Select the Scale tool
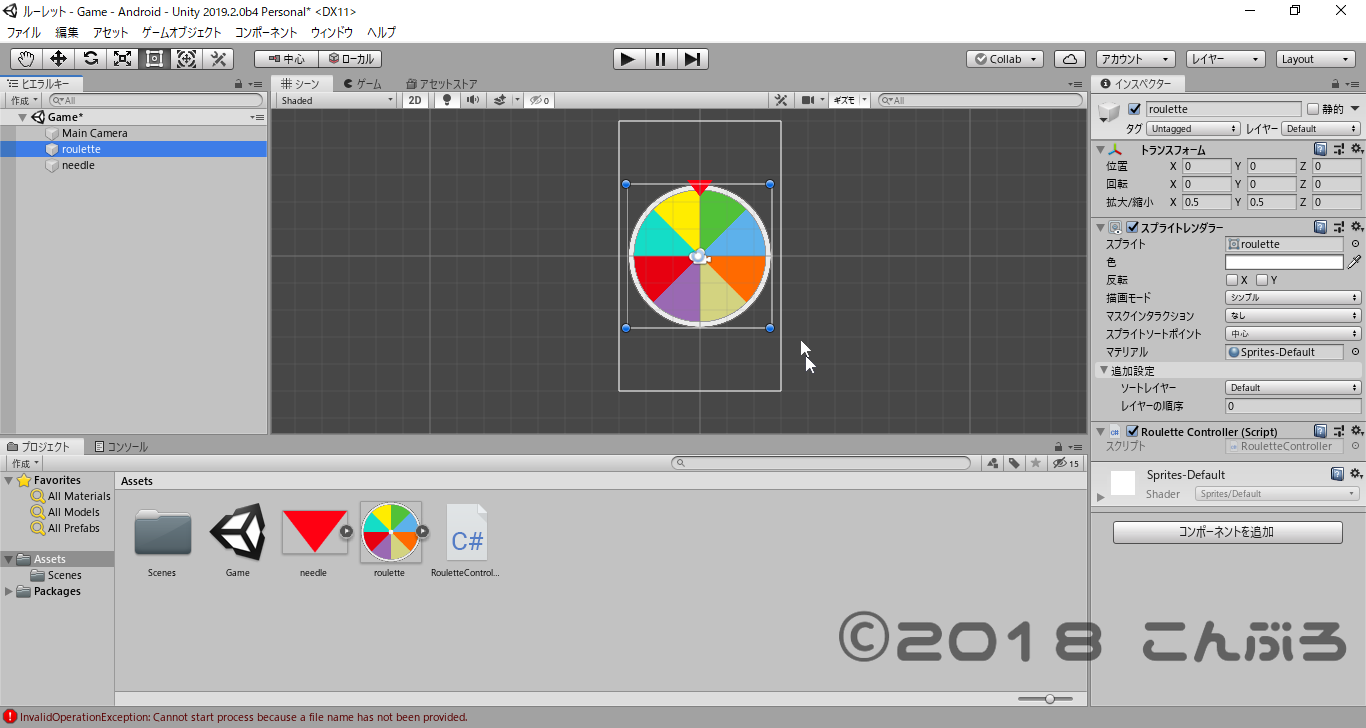 click(122, 58)
